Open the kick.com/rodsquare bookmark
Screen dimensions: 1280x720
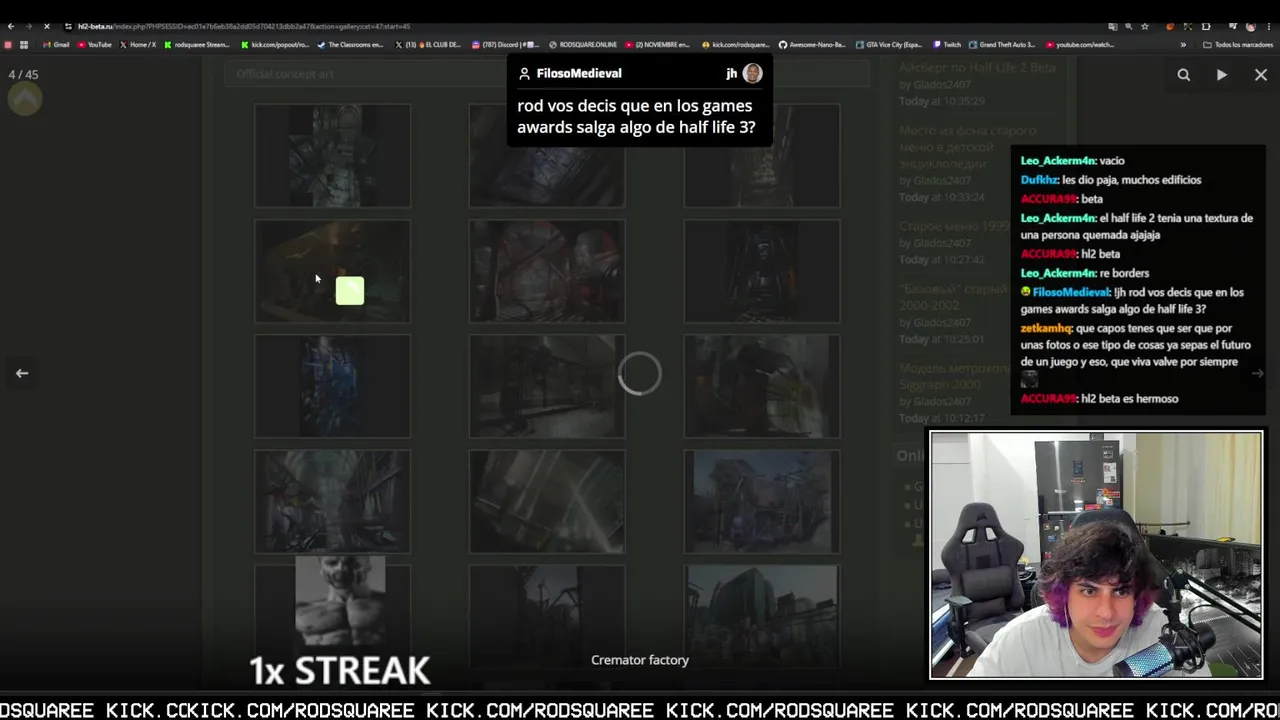735,45
